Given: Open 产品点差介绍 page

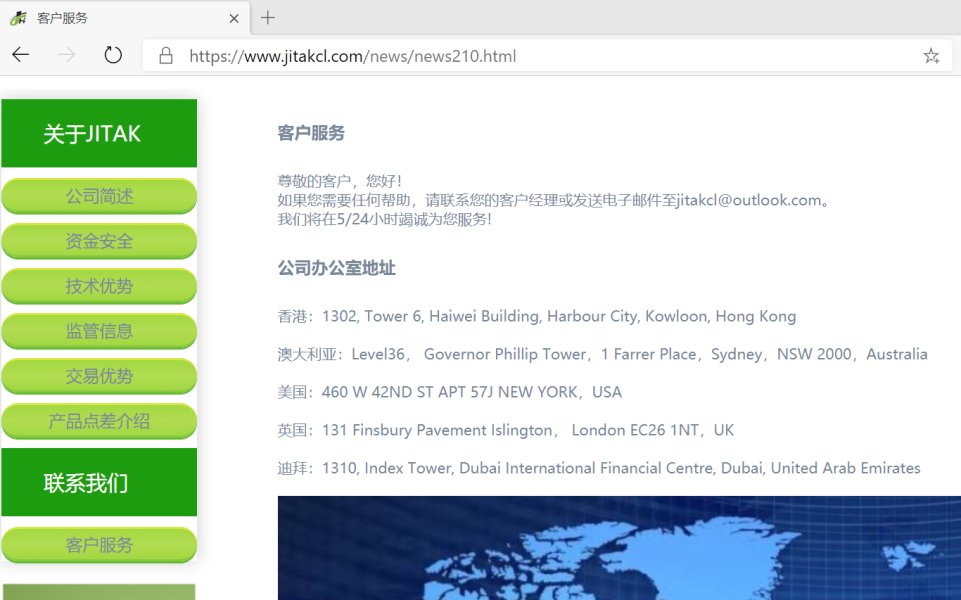Looking at the screenshot, I should pyautogui.click(x=99, y=421).
